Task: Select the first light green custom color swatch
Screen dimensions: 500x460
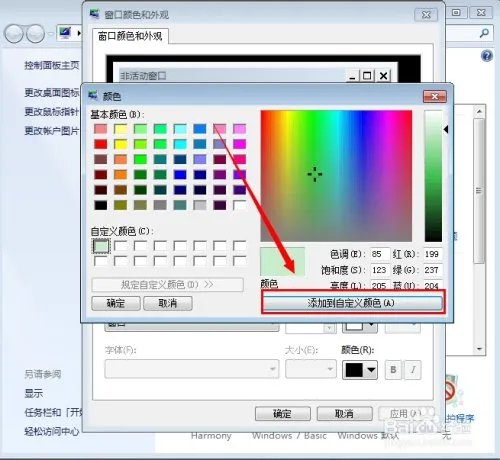Action: click(101, 246)
